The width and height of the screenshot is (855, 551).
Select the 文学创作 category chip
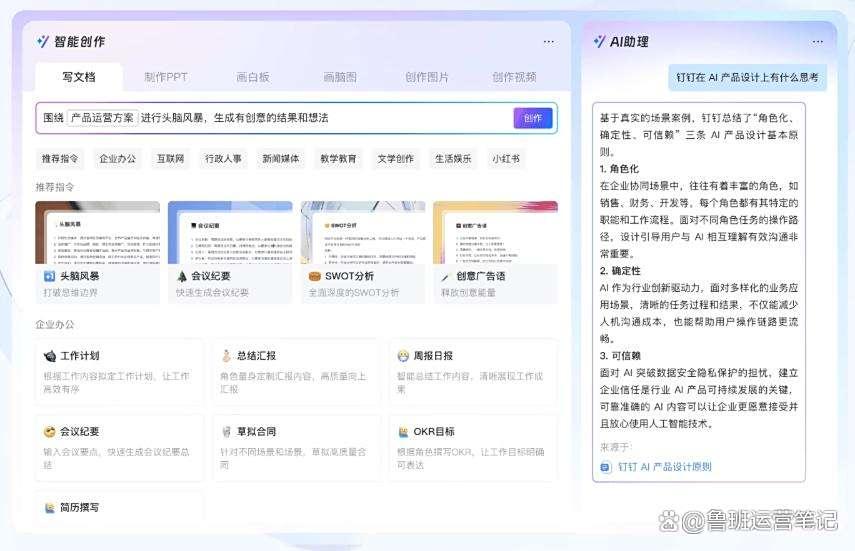pyautogui.click(x=395, y=159)
